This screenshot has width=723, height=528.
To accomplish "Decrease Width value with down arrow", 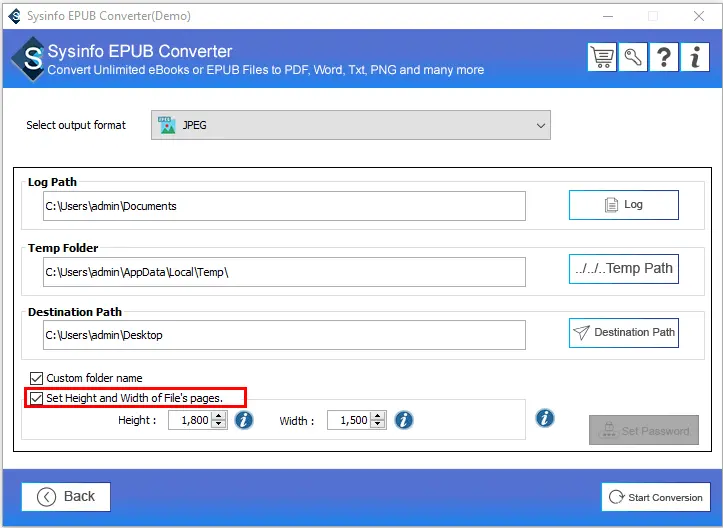I will tap(379, 425).
